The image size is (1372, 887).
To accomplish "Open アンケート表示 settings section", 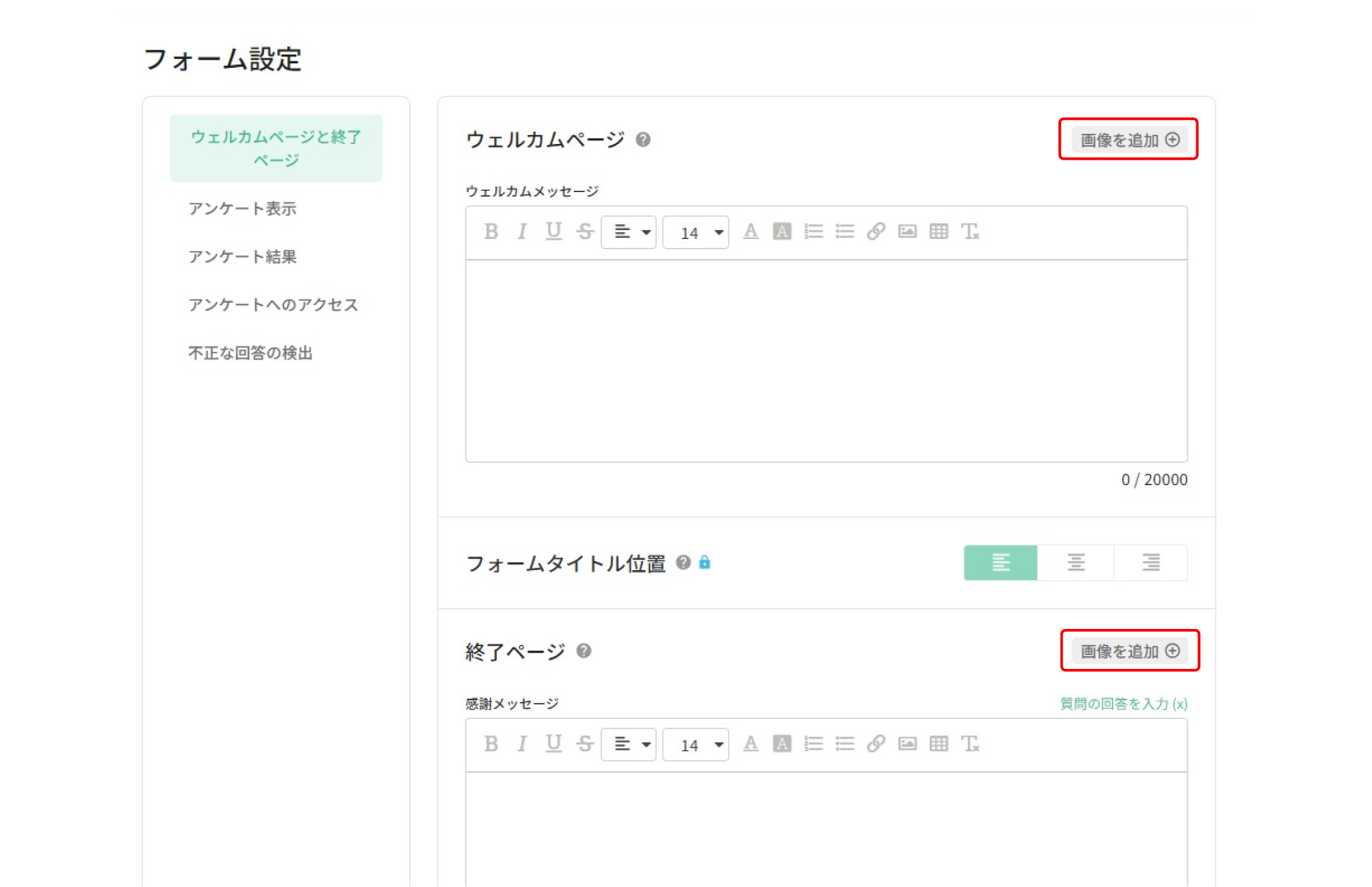I will (x=242, y=209).
